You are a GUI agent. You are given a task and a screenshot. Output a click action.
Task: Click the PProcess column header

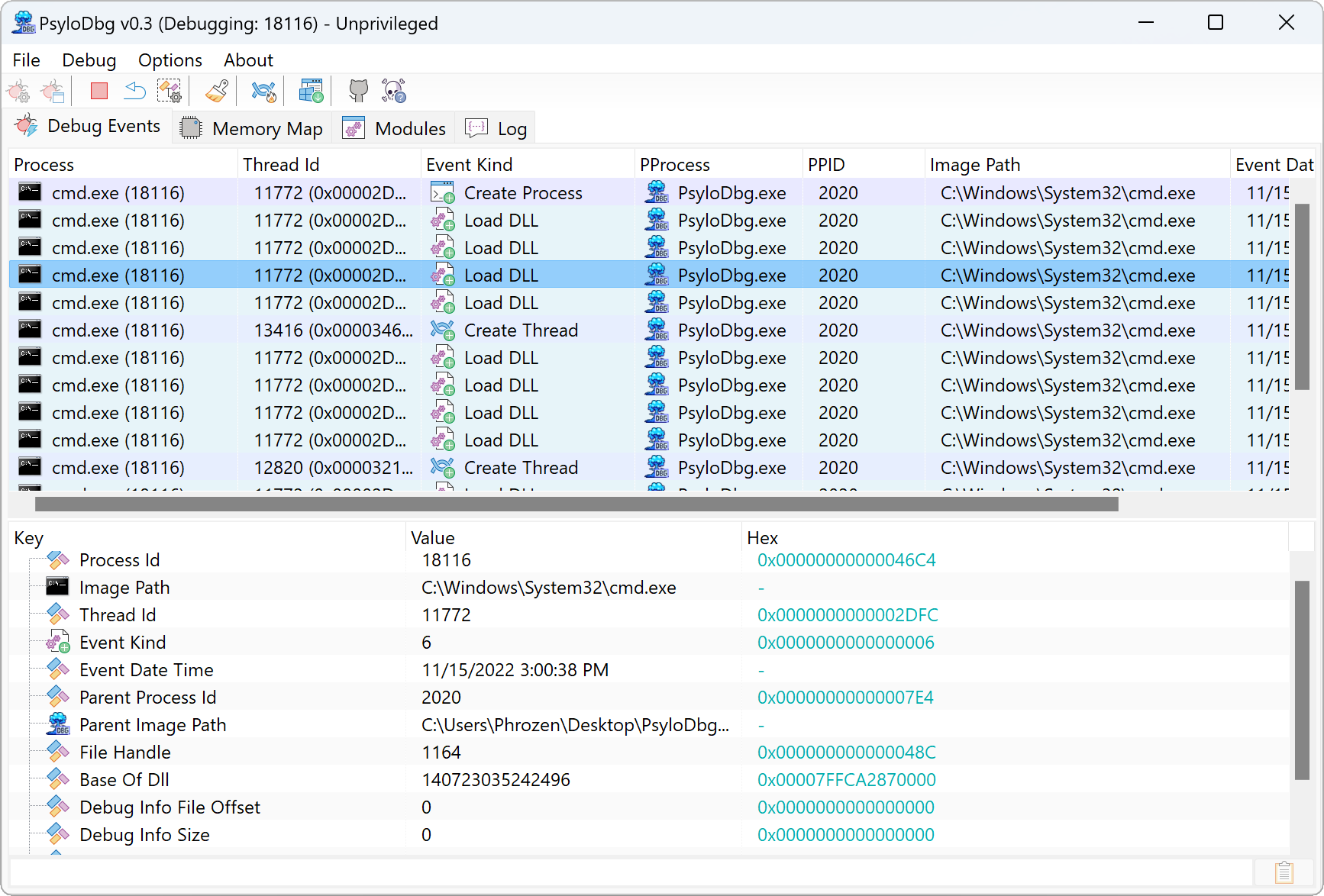pos(719,165)
